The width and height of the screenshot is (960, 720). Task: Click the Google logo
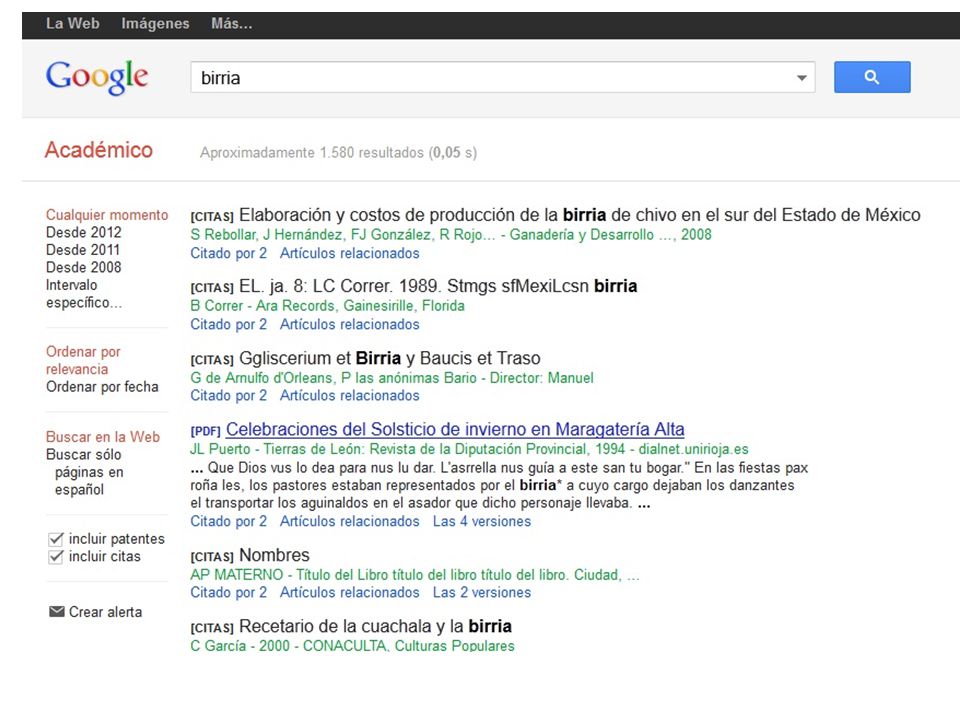(97, 77)
